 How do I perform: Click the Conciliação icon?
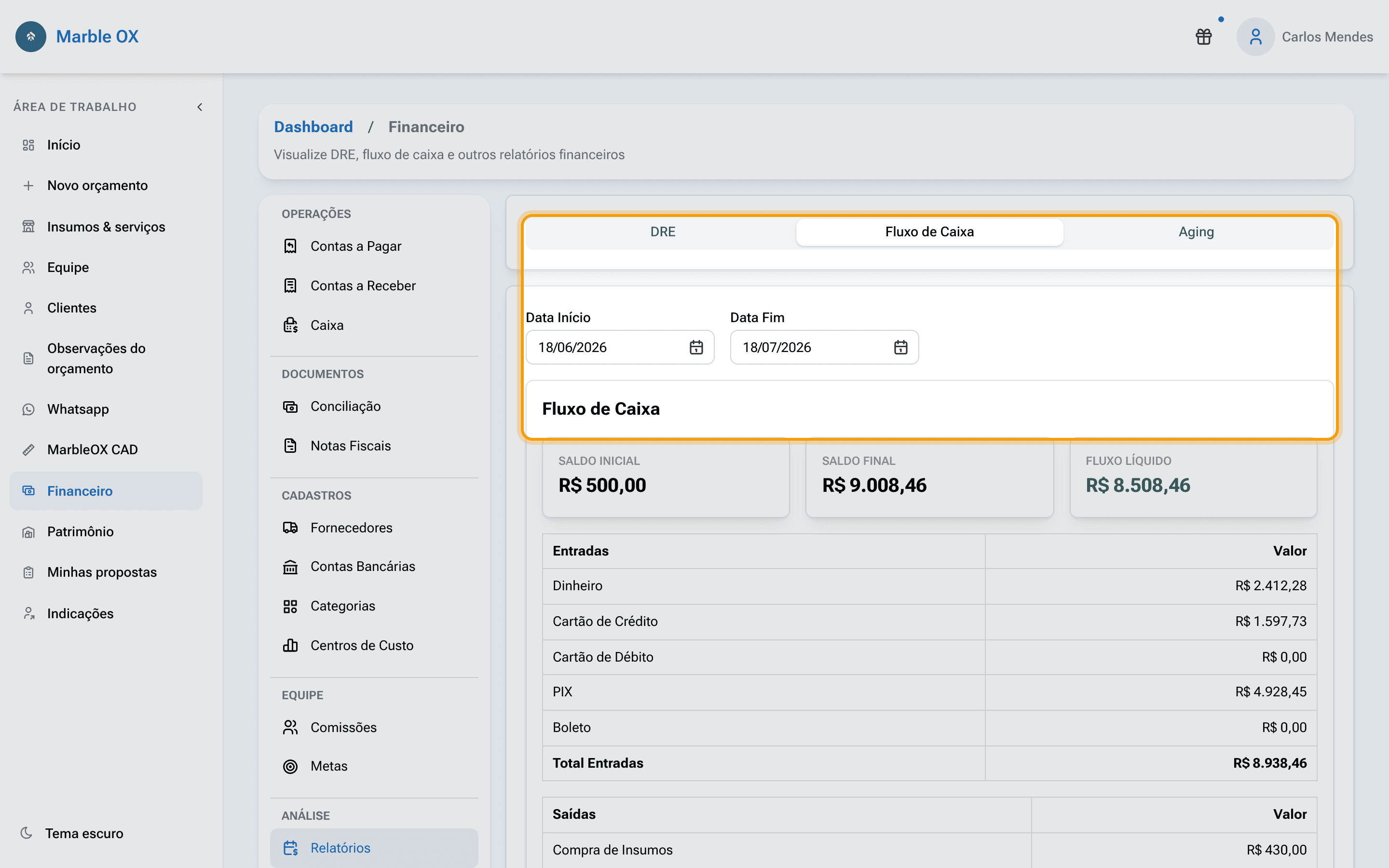(290, 407)
